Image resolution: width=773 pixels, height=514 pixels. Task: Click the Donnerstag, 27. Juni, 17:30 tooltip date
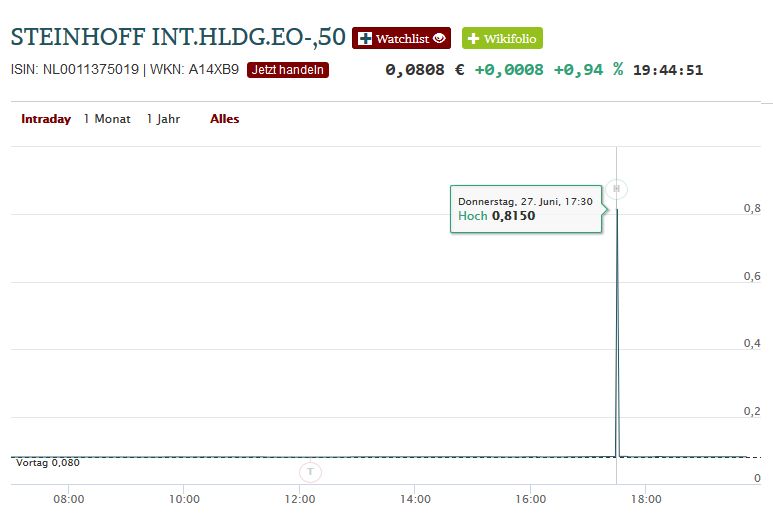click(x=526, y=201)
